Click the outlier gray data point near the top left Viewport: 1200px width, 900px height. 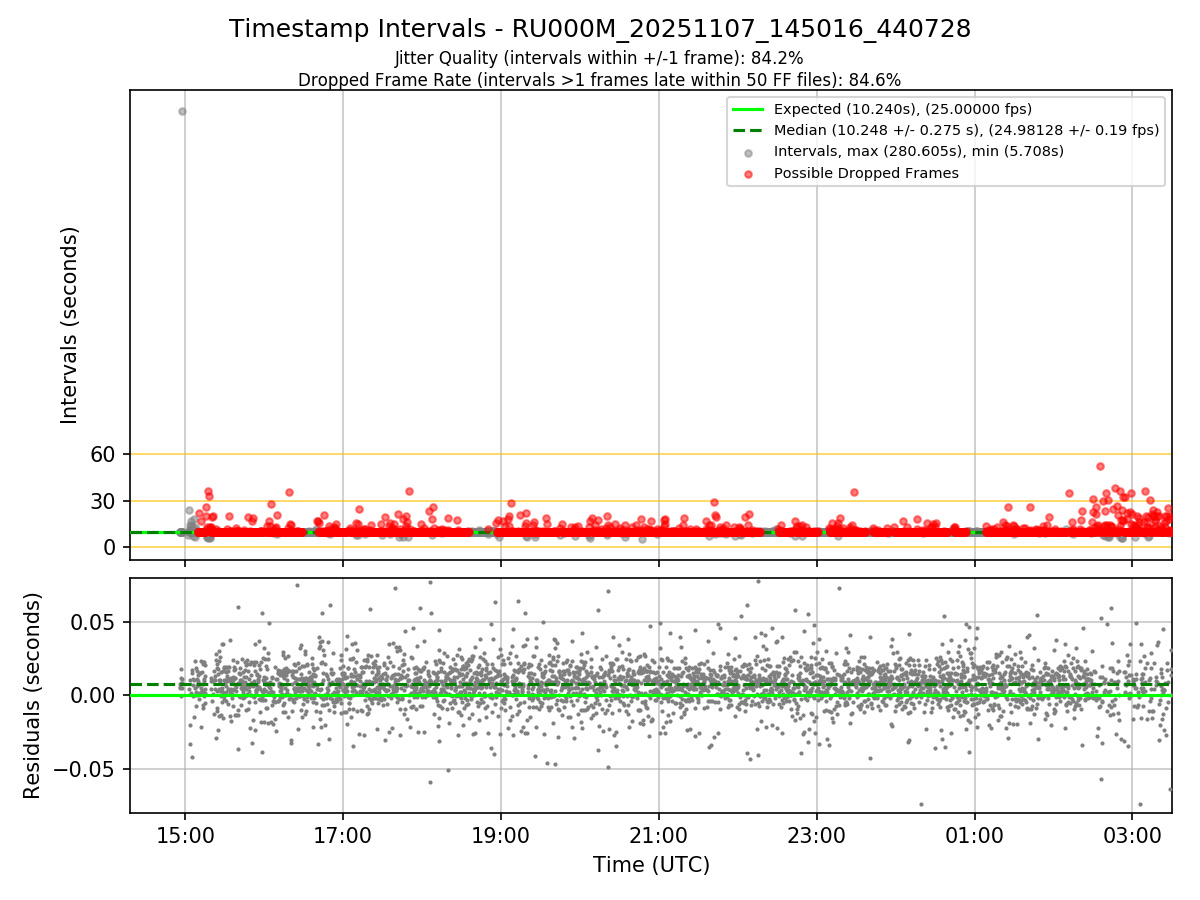182,111
